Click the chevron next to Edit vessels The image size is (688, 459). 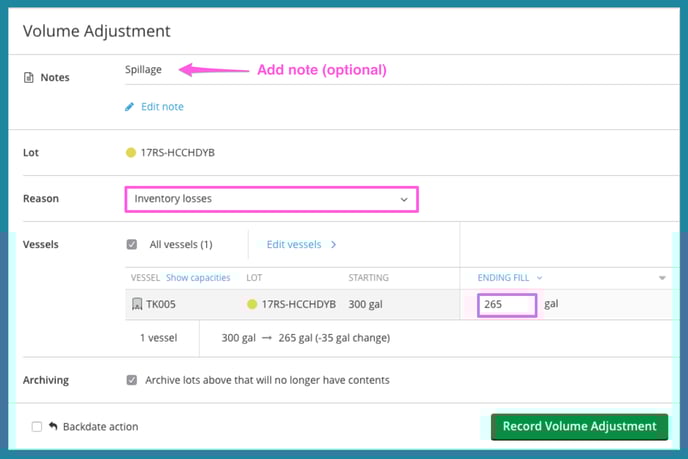(333, 244)
